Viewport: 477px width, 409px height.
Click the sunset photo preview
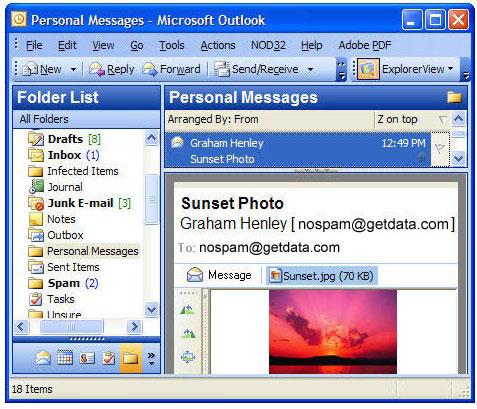click(x=333, y=332)
